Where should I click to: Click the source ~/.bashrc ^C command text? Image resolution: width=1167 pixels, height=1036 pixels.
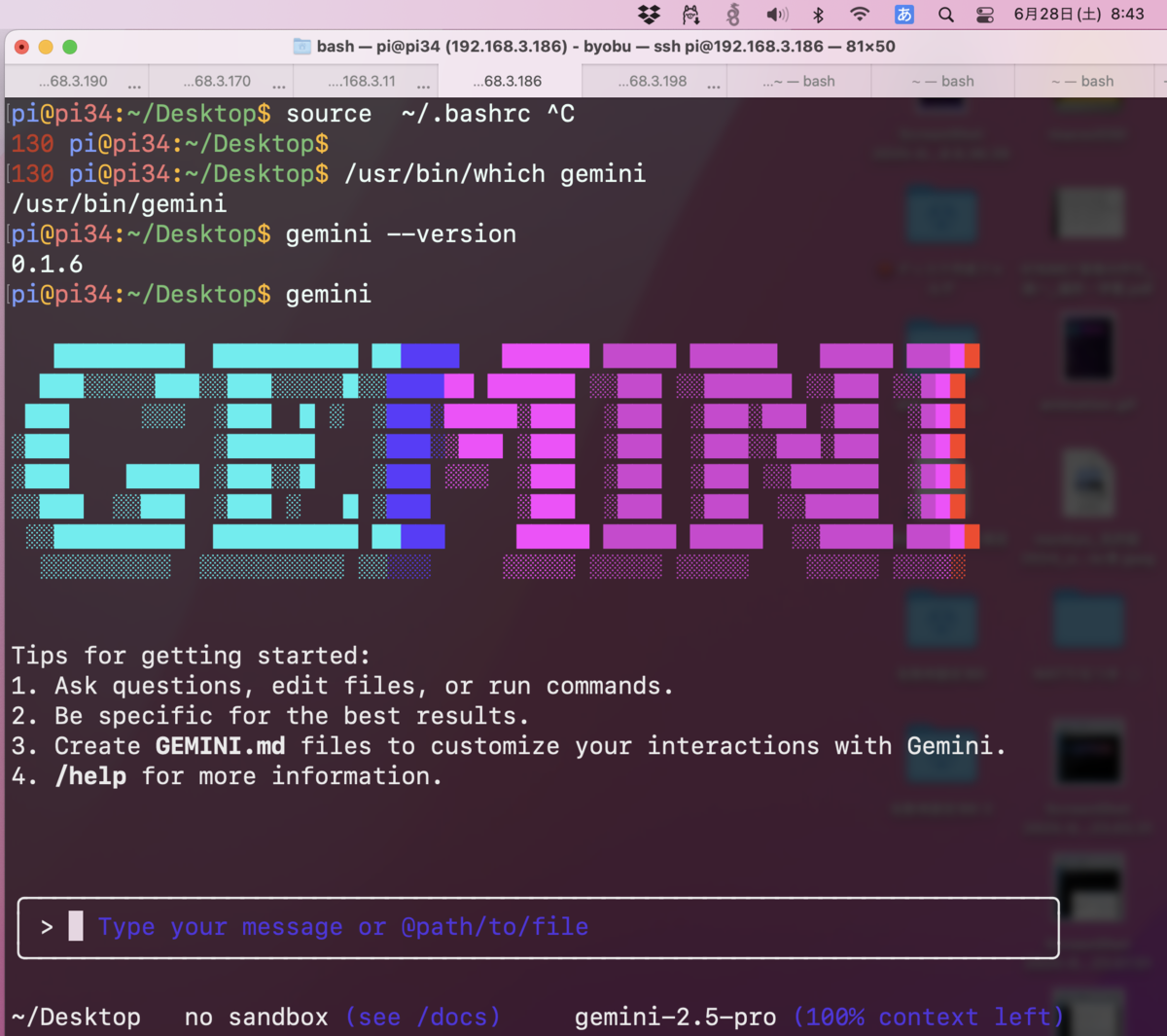[430, 114]
